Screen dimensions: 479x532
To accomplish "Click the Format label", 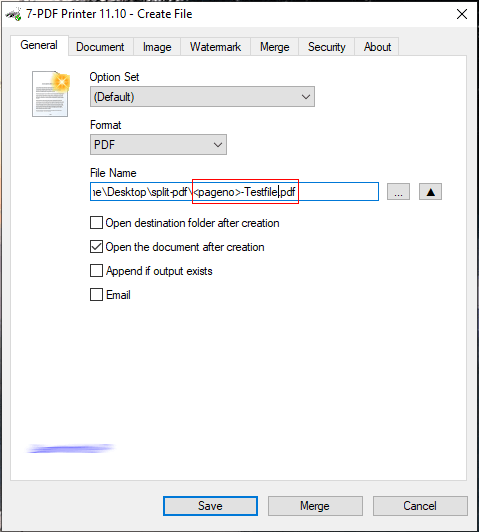I will click(106, 125).
